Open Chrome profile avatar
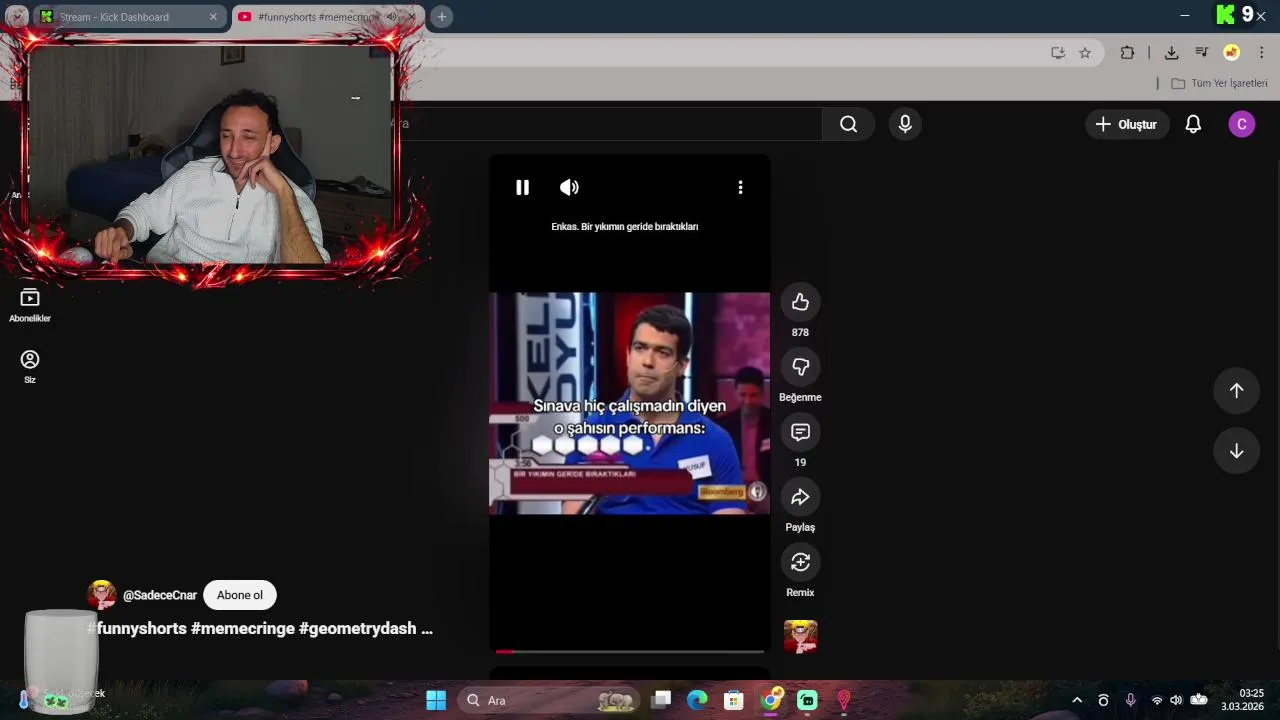This screenshot has height=720, width=1280. pyautogui.click(x=1231, y=53)
